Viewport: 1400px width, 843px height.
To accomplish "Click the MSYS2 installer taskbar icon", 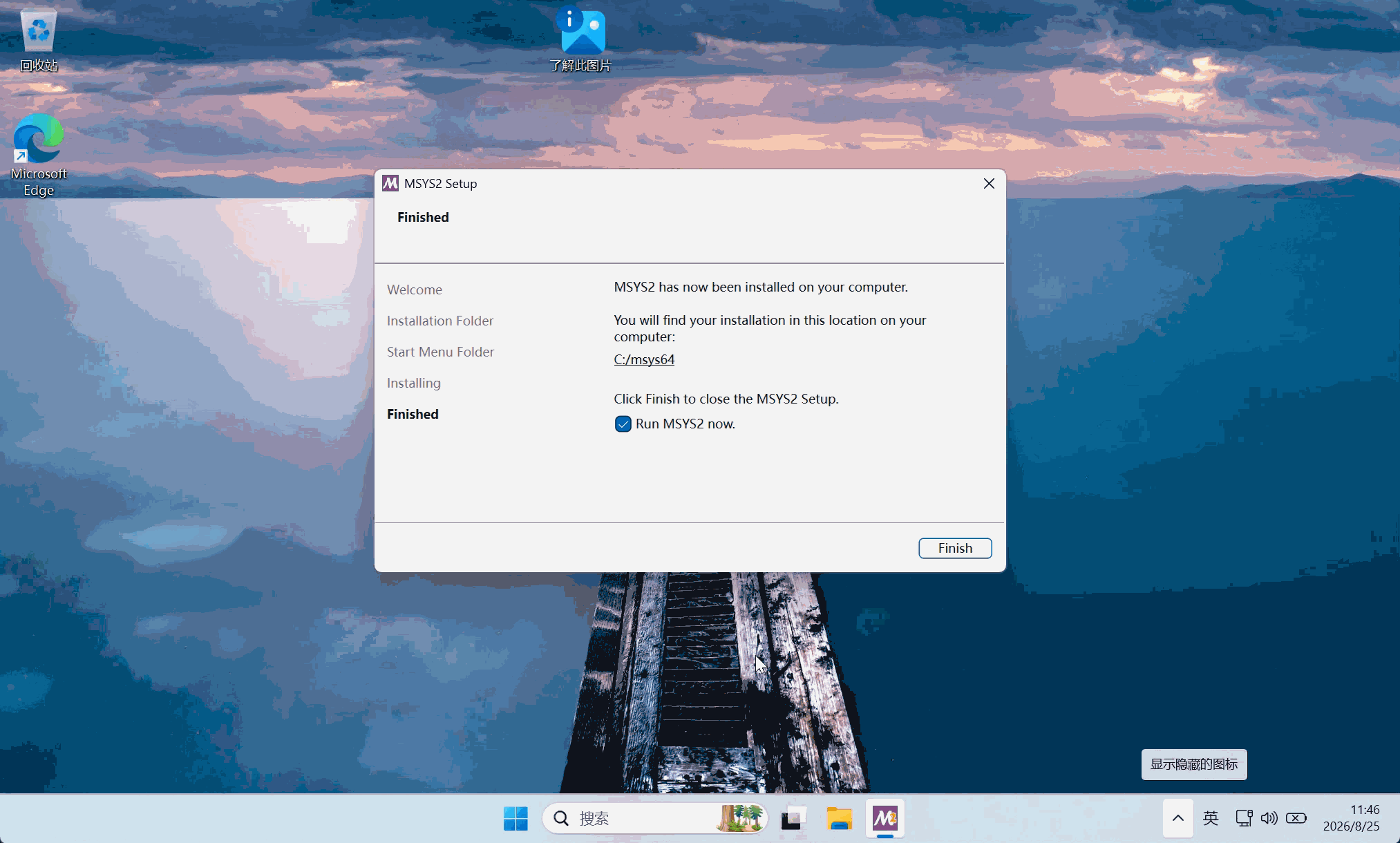I will 885,819.
